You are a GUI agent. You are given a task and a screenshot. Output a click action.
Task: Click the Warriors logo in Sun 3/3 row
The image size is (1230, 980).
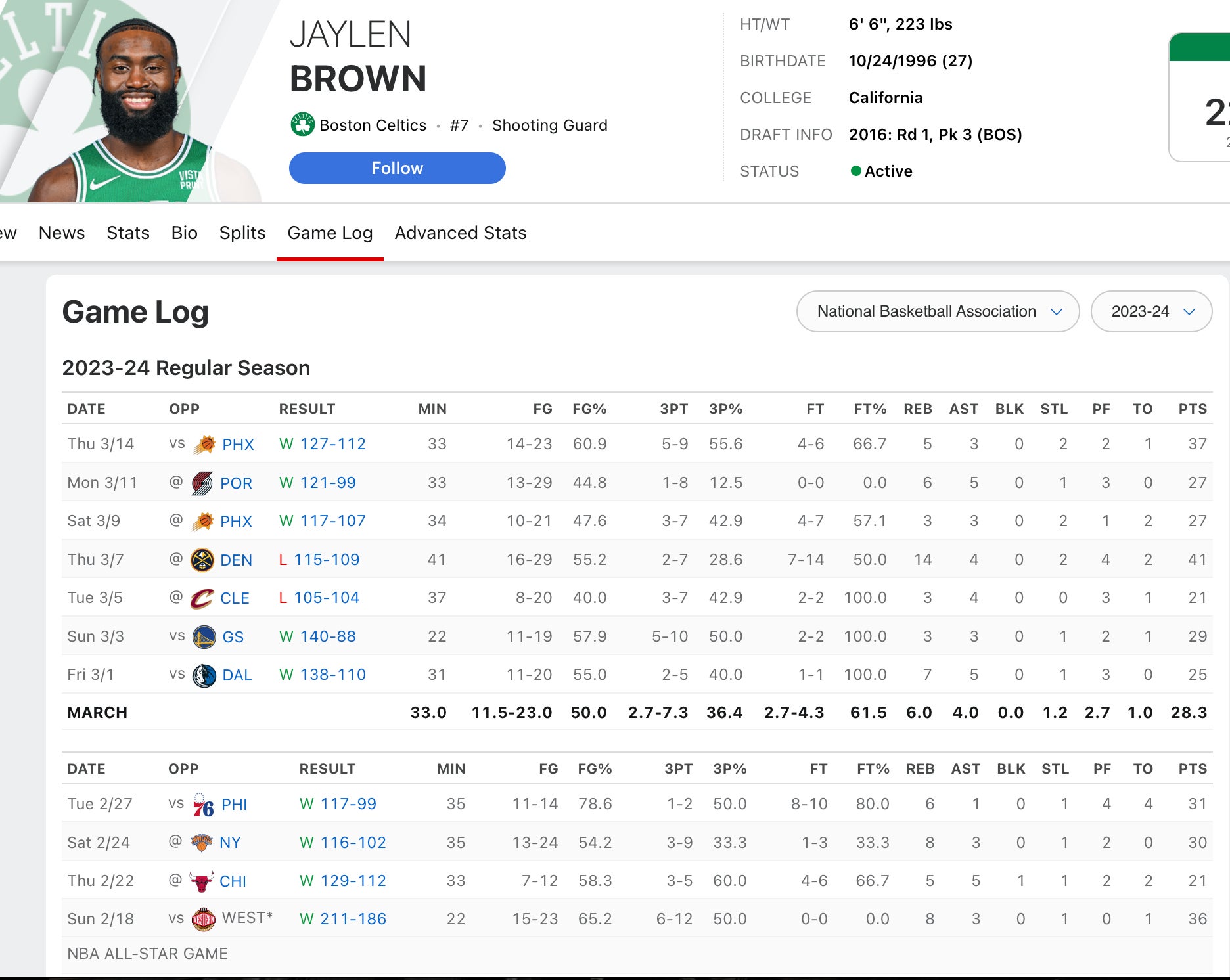coord(204,637)
